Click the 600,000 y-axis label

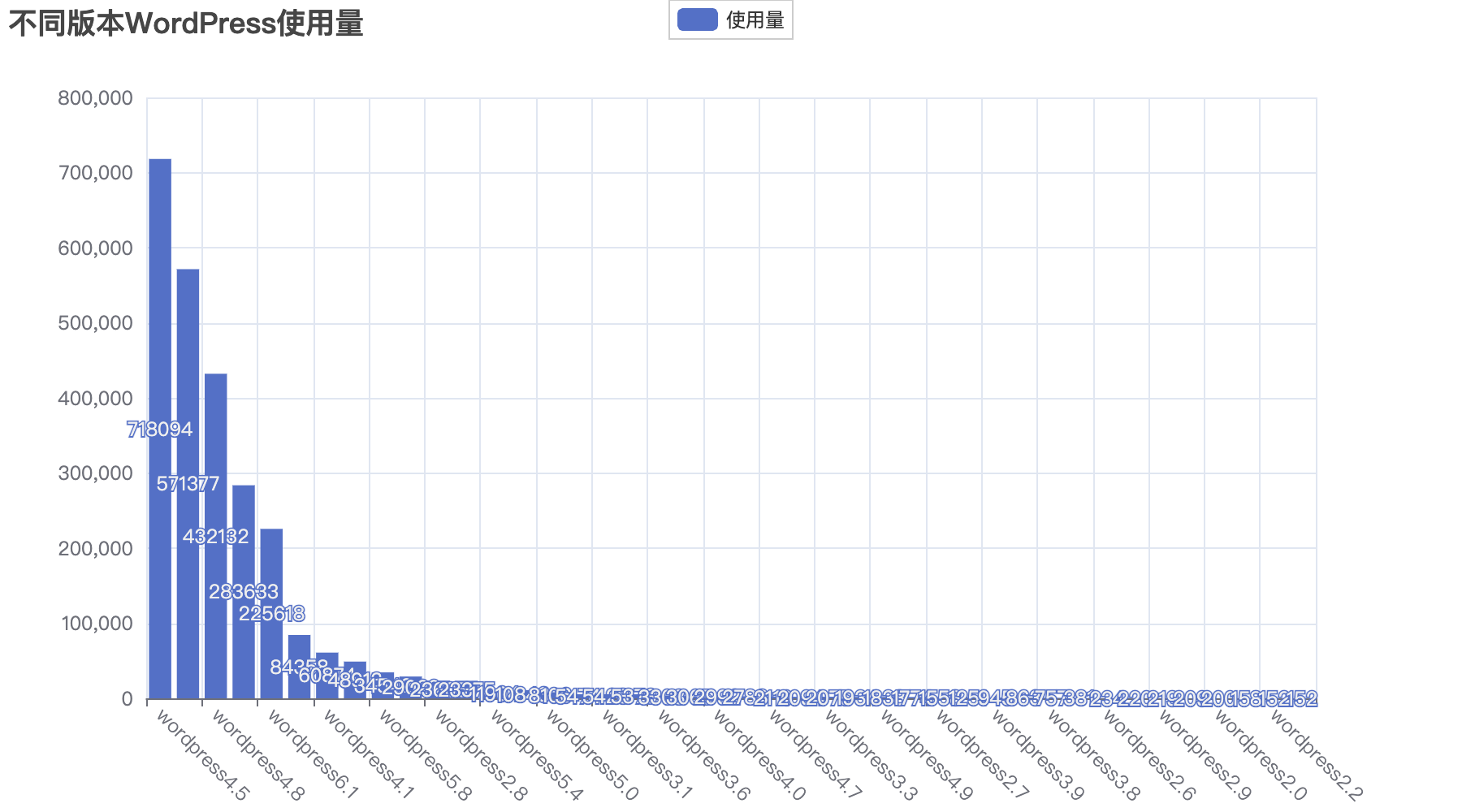coord(95,248)
